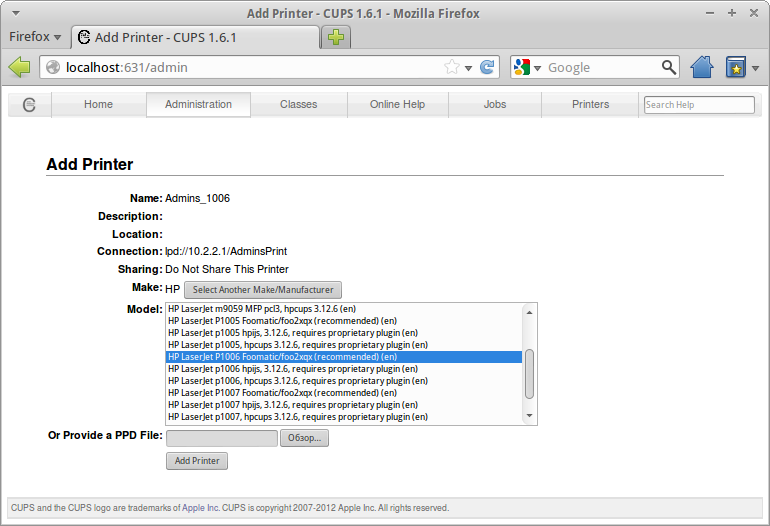
Task: Click the search magnifier icon
Action: click(668, 67)
